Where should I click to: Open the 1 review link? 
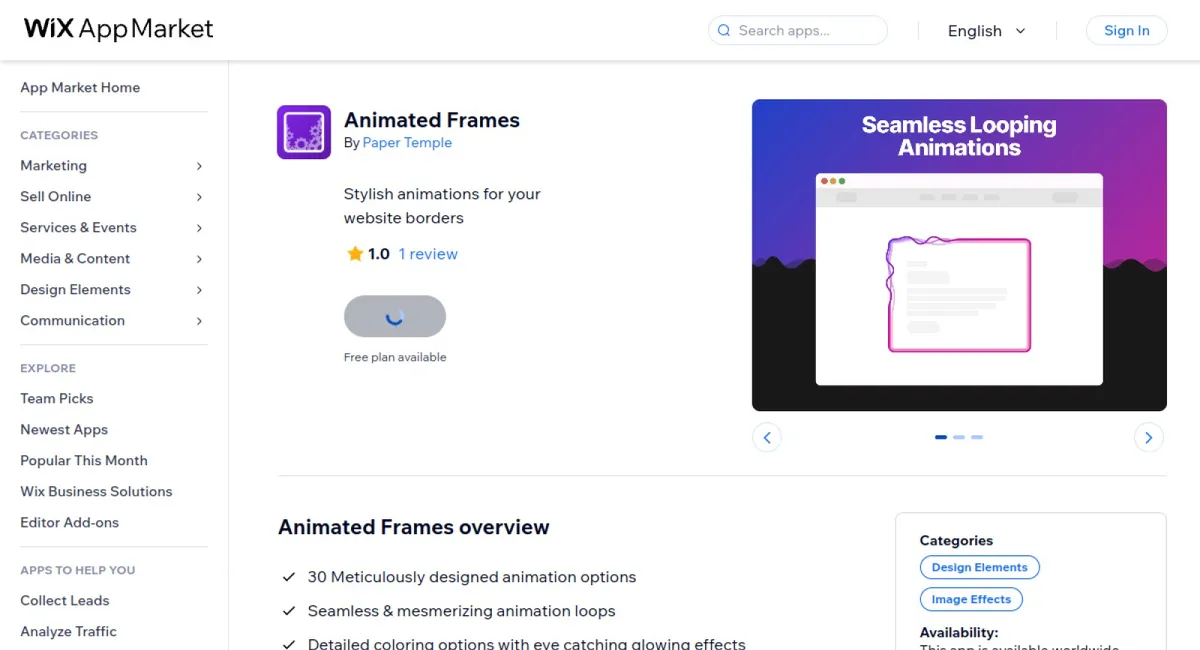point(428,254)
